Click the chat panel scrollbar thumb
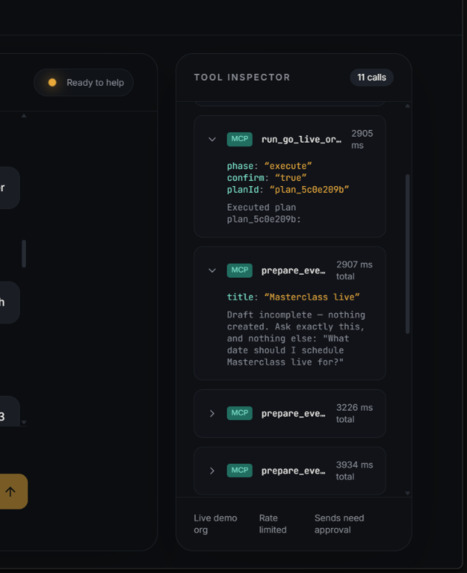The image size is (467, 573). click(x=24, y=254)
